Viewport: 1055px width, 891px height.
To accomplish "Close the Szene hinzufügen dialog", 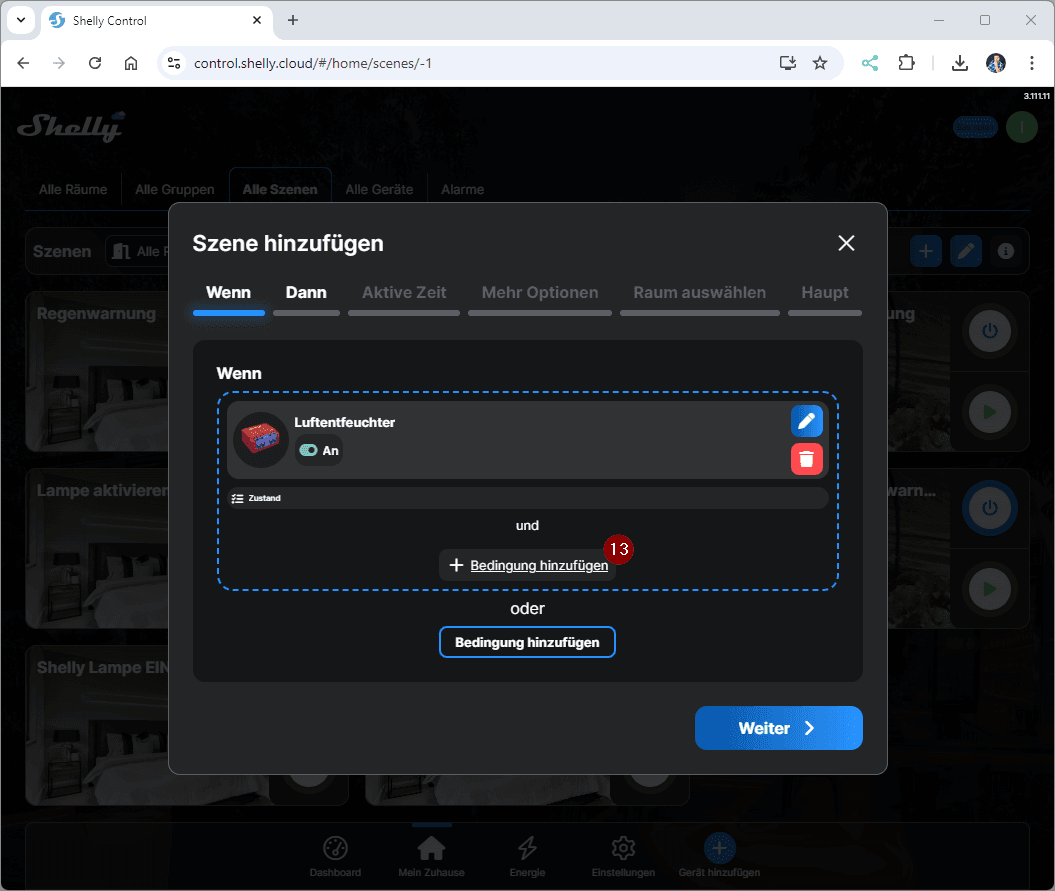I will tap(846, 243).
